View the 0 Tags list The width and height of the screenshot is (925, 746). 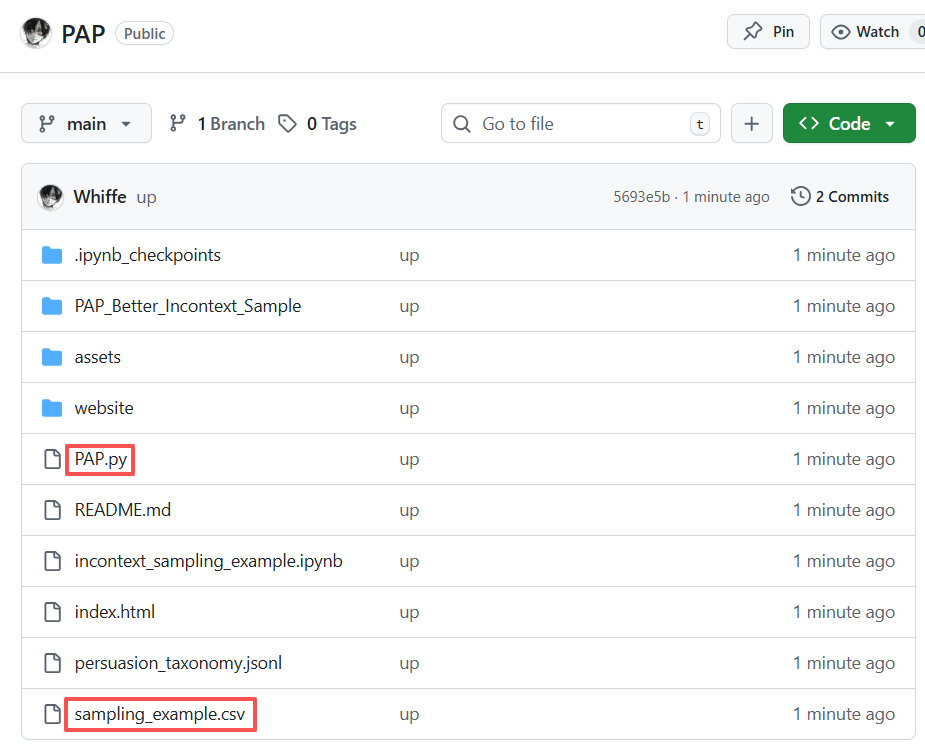[x=317, y=124]
